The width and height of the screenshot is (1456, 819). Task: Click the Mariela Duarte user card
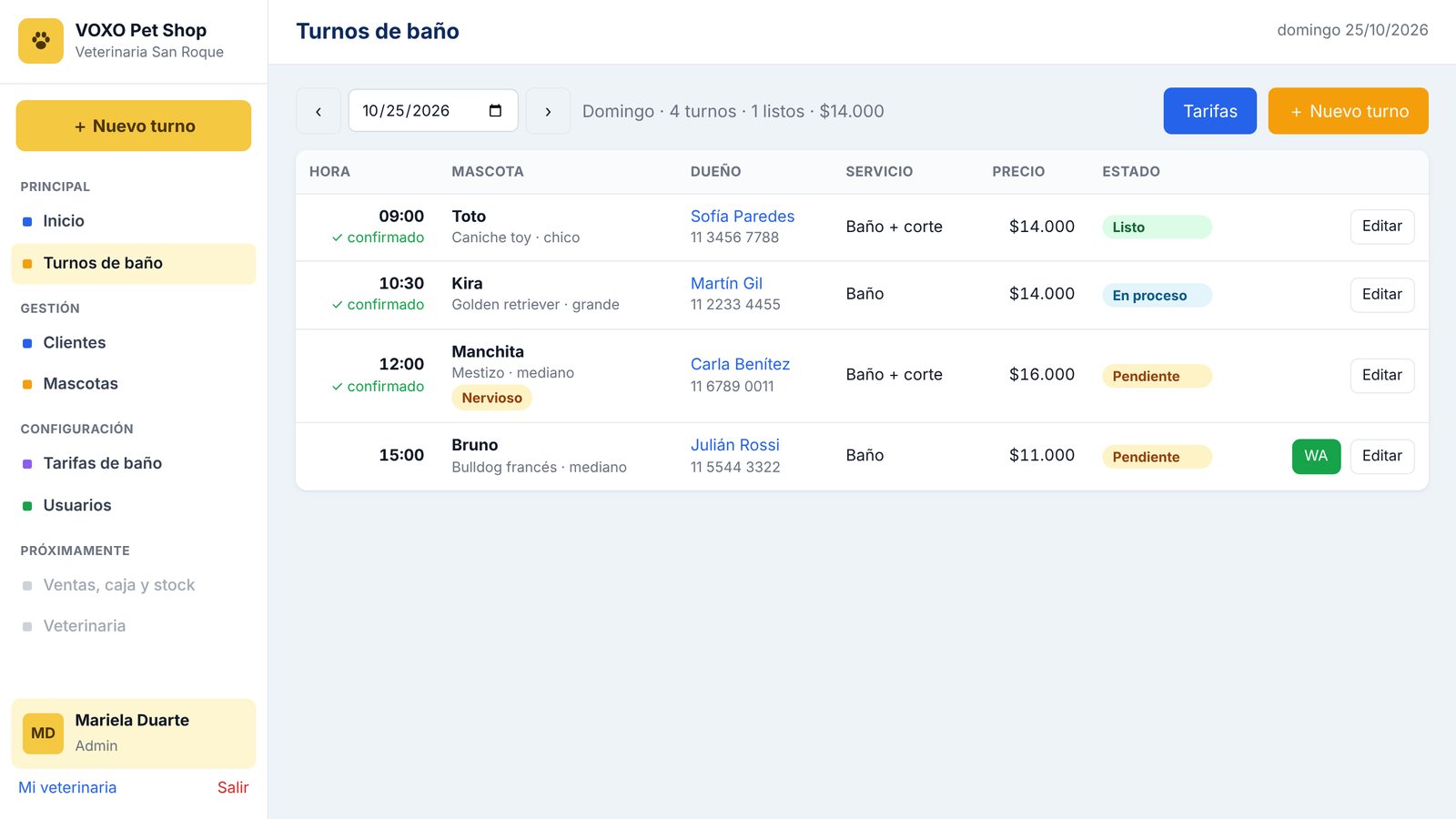coord(134,733)
